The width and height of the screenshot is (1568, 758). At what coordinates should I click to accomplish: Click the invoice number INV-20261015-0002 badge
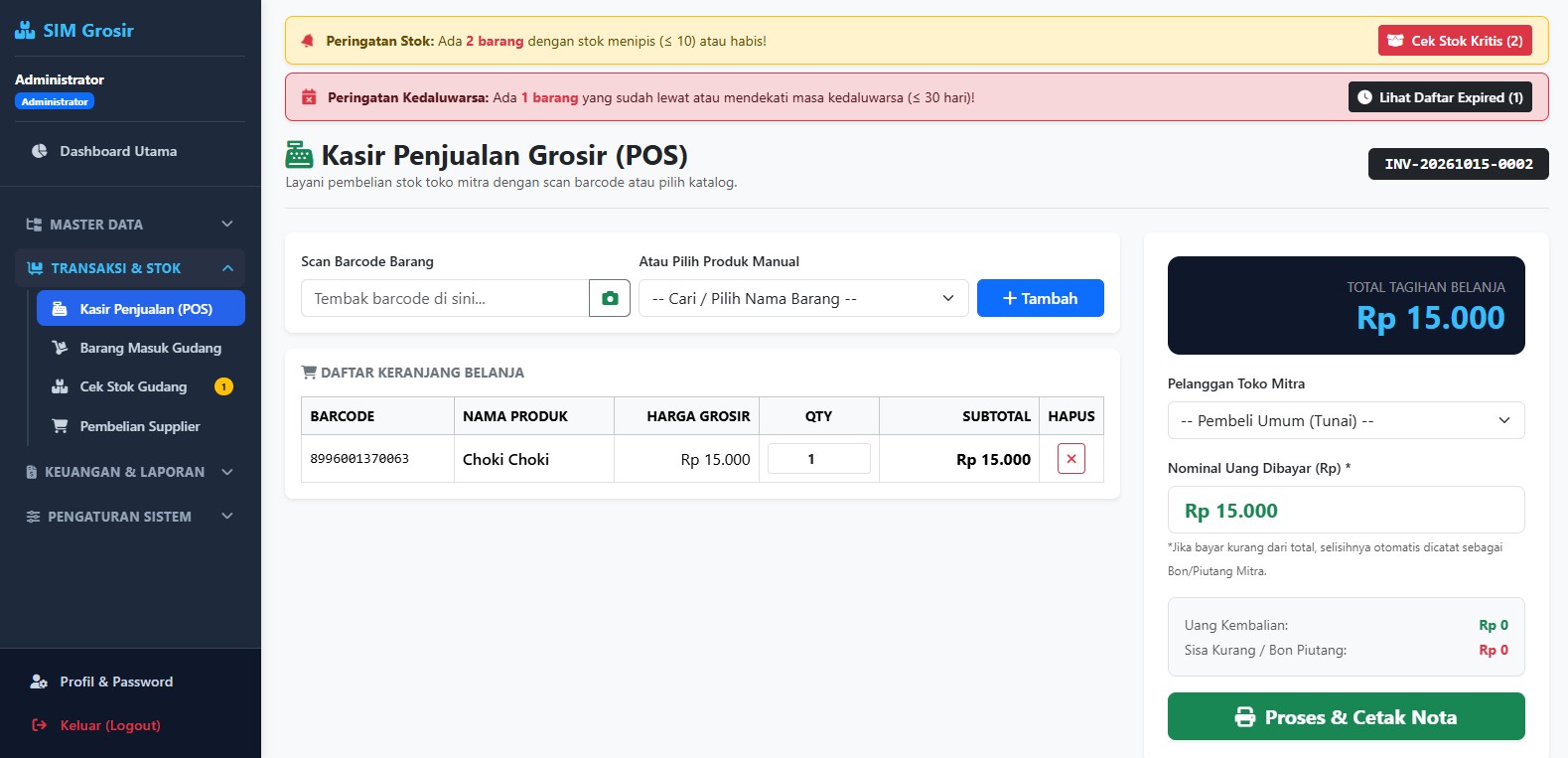1459,164
